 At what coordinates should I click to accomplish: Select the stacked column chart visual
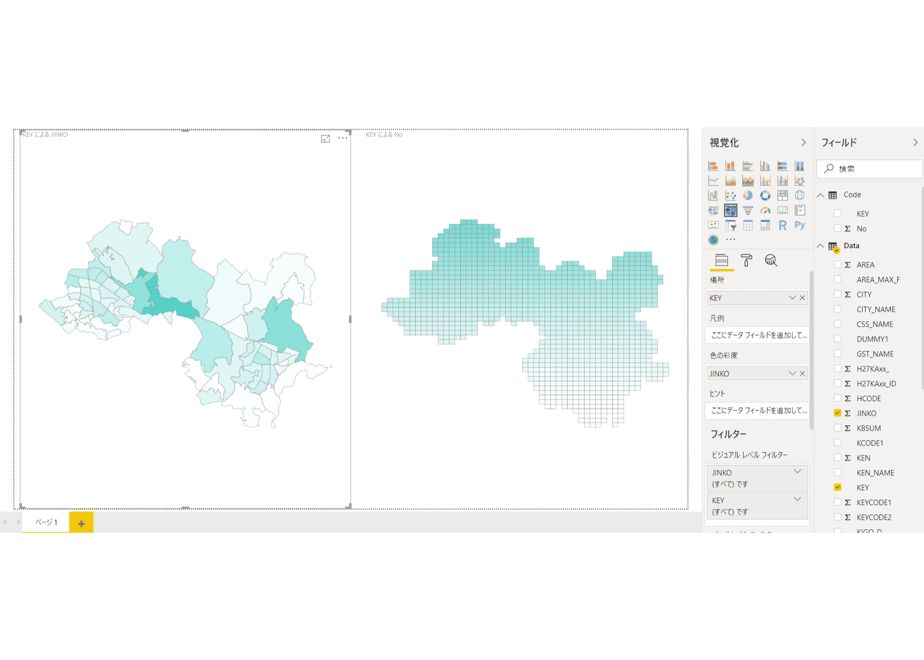(730, 166)
